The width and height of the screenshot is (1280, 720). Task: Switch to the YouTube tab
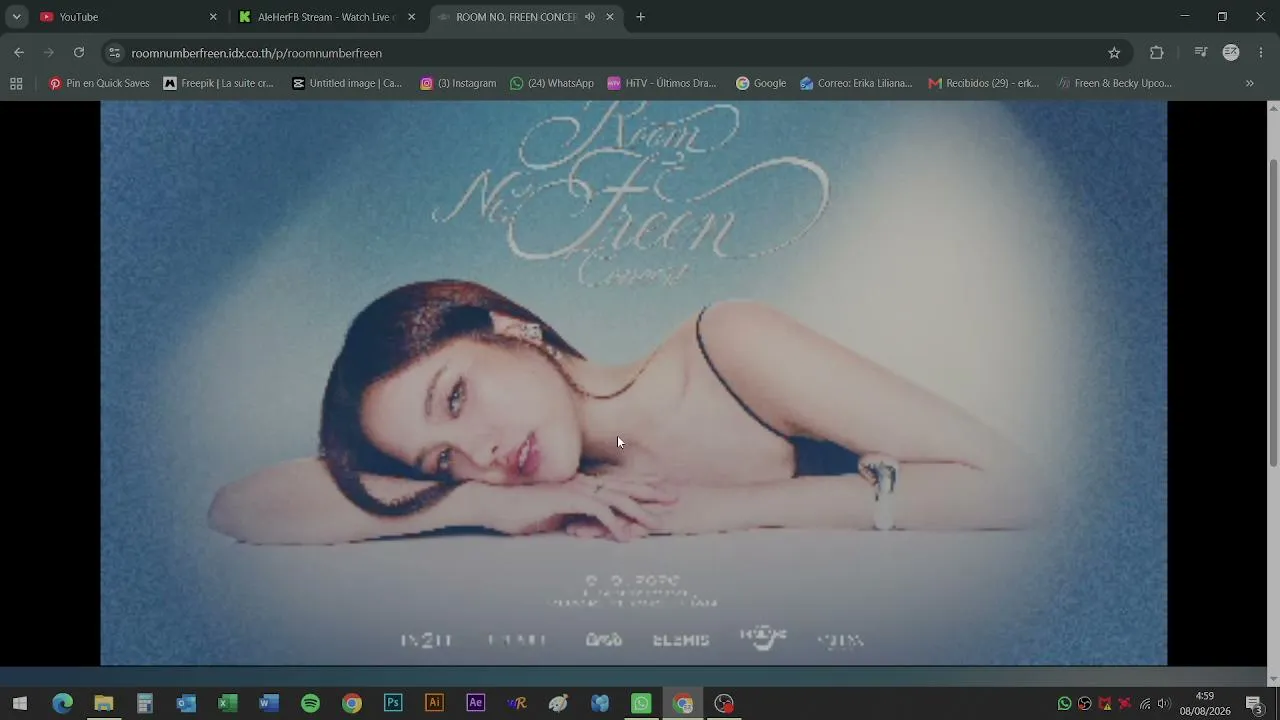pyautogui.click(x=126, y=17)
